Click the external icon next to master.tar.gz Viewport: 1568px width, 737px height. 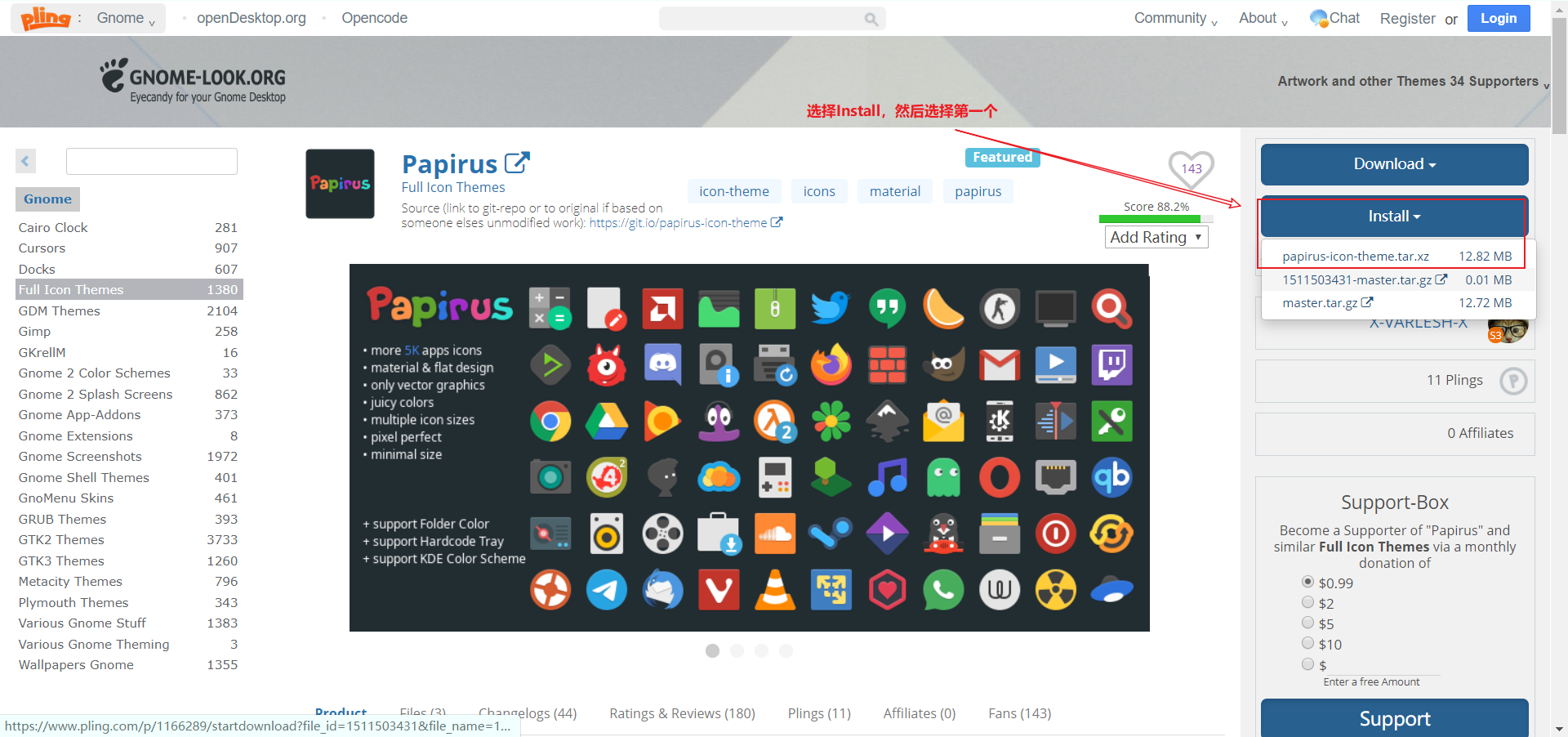point(1367,302)
